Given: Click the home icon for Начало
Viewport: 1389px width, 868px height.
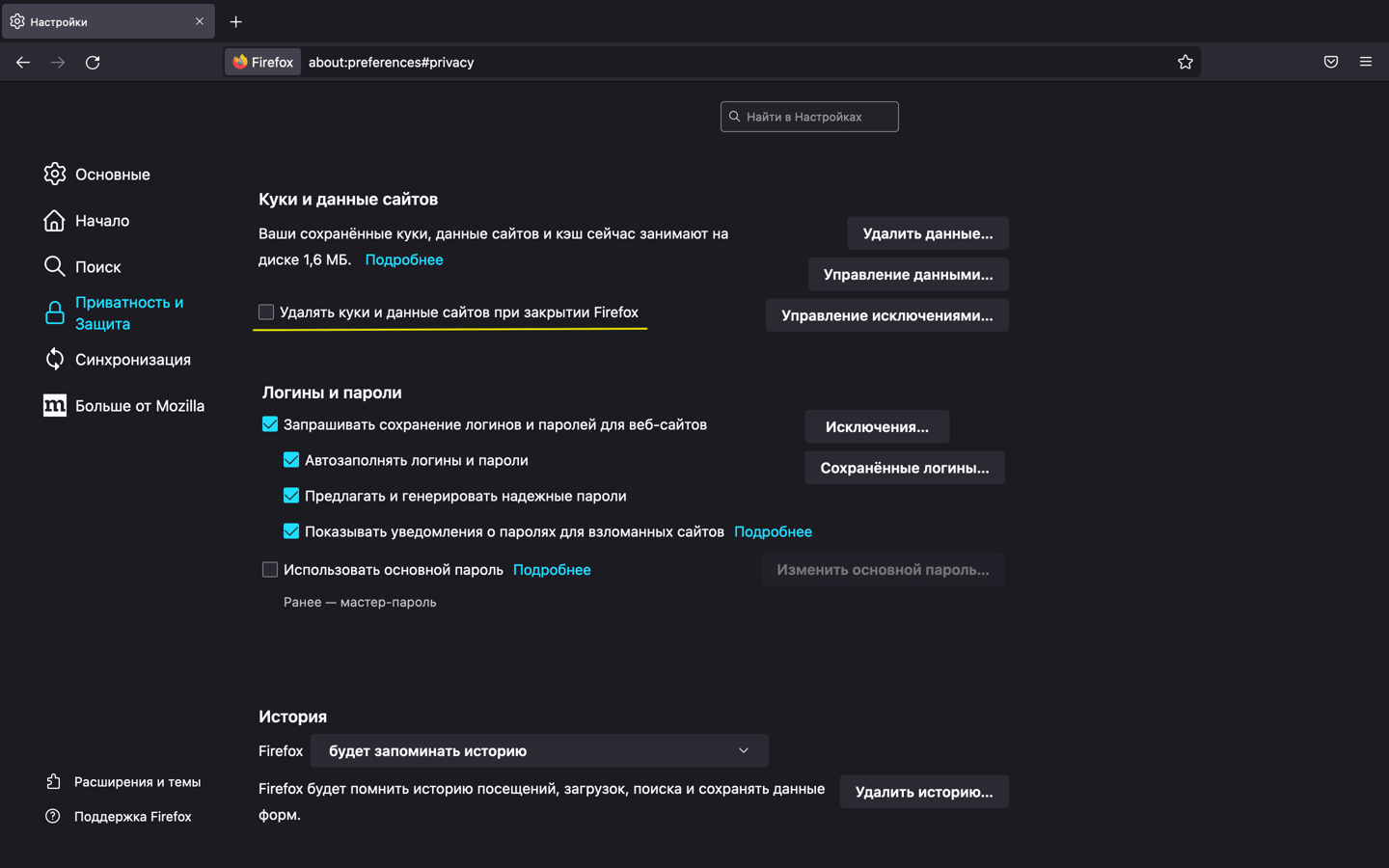Looking at the screenshot, I should tap(55, 220).
